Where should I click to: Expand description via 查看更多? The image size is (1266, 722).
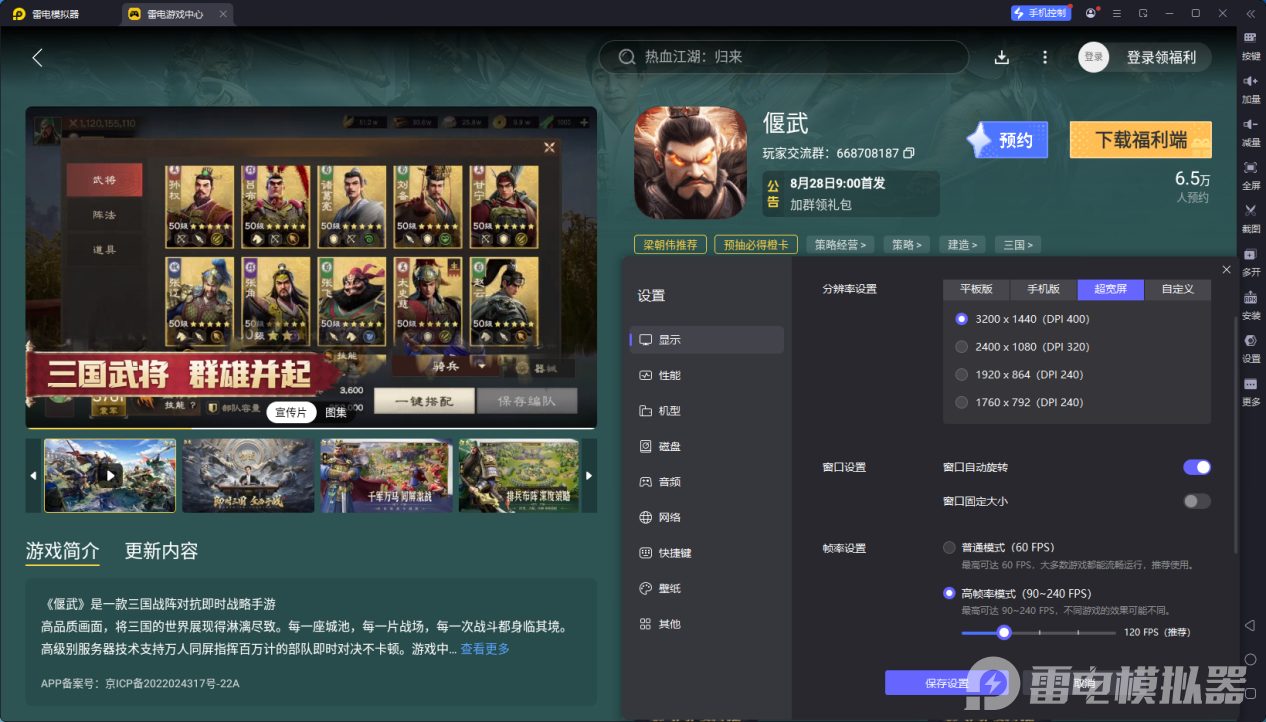pyautogui.click(x=485, y=649)
